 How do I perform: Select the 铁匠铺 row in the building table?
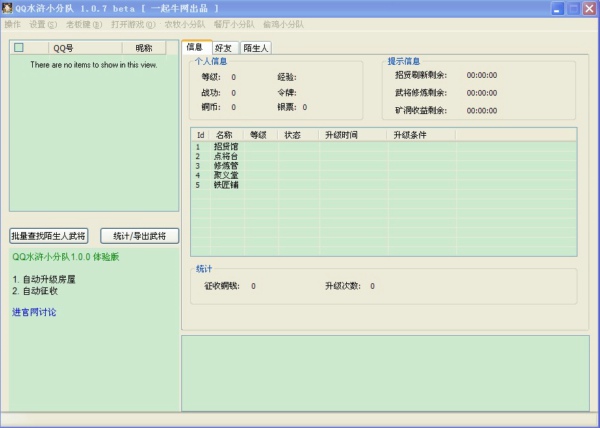[384, 185]
